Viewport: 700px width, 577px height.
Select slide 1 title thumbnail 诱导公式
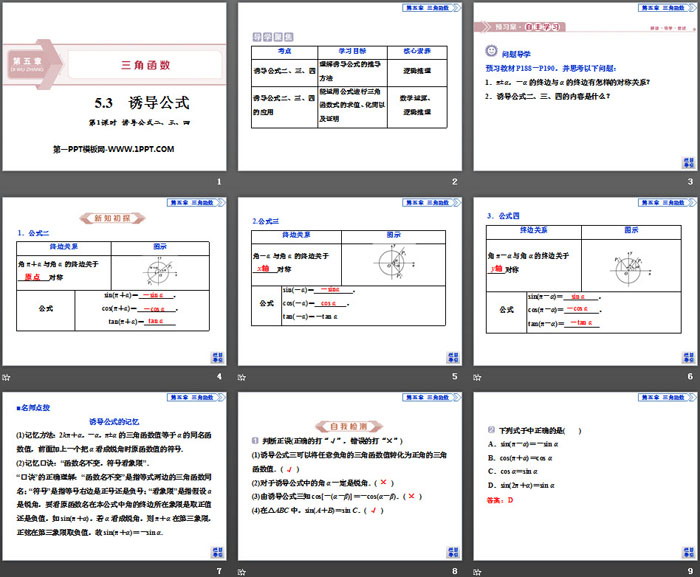click(x=114, y=87)
